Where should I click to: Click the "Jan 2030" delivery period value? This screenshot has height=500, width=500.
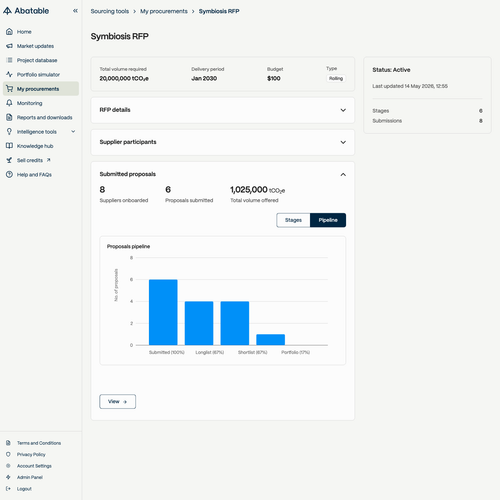(x=204, y=78)
